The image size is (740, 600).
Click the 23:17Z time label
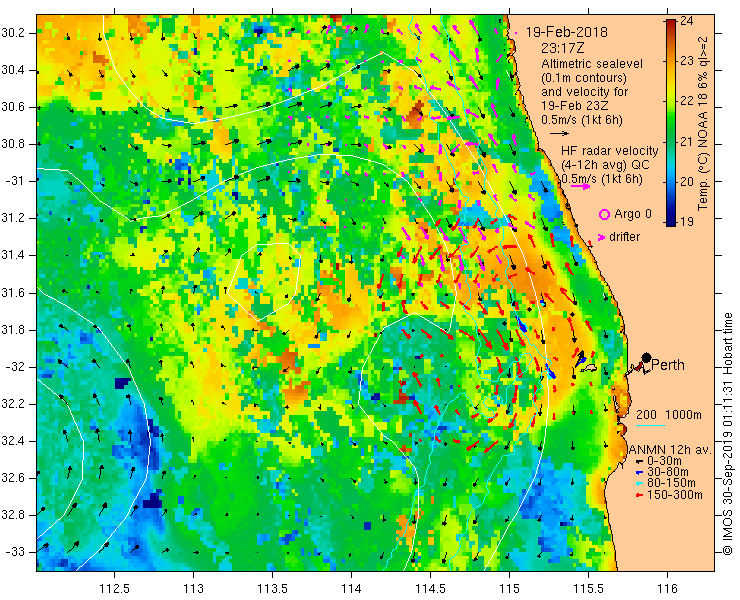[561, 48]
